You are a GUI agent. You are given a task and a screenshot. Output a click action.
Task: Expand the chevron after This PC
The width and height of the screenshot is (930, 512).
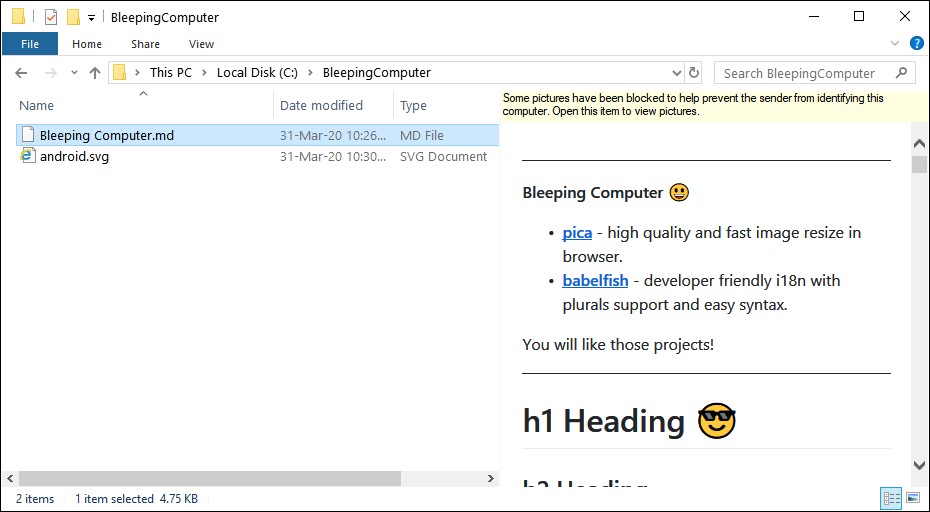[205, 73]
